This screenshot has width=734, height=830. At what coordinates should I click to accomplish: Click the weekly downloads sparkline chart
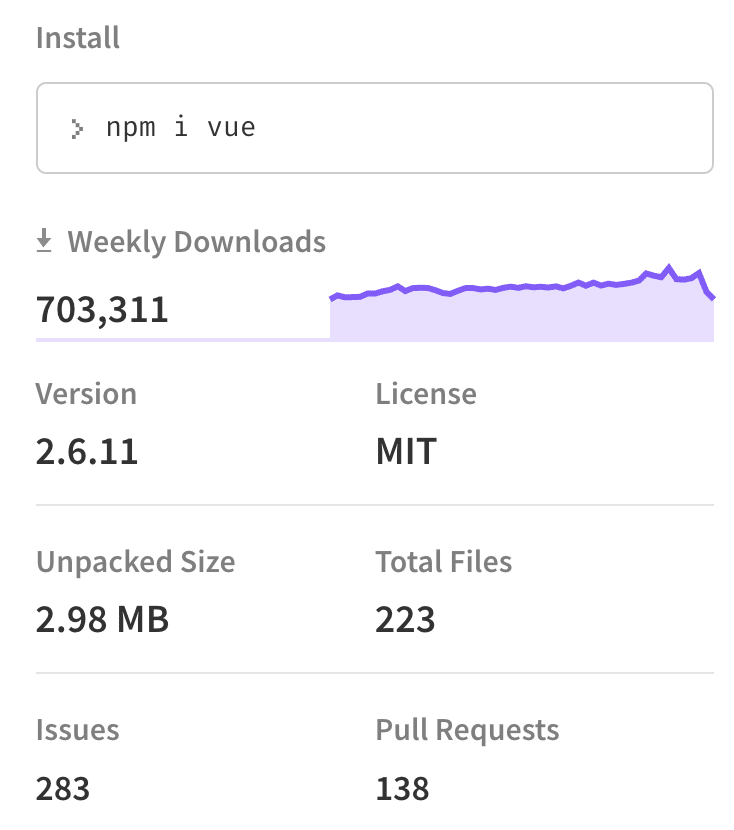[521, 302]
